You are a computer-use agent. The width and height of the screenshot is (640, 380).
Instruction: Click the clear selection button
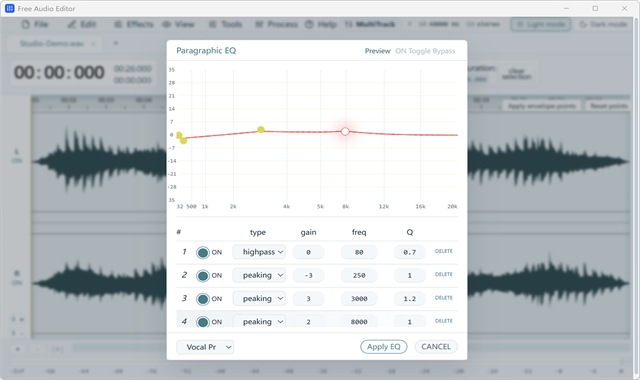click(x=516, y=73)
